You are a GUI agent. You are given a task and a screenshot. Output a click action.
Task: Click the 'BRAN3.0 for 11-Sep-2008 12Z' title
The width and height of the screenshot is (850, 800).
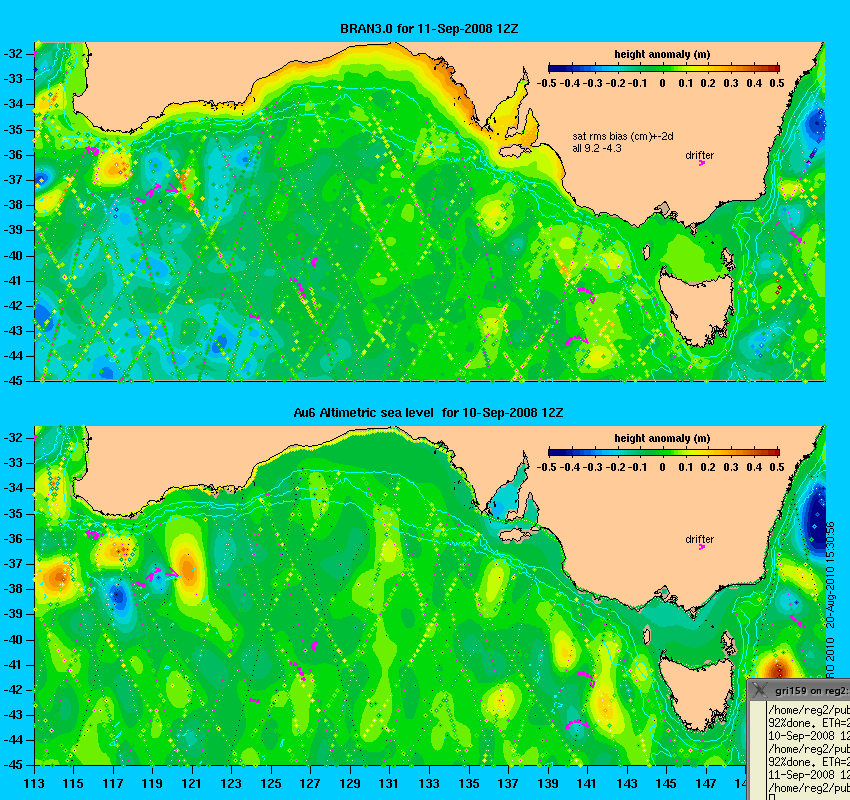(x=429, y=29)
